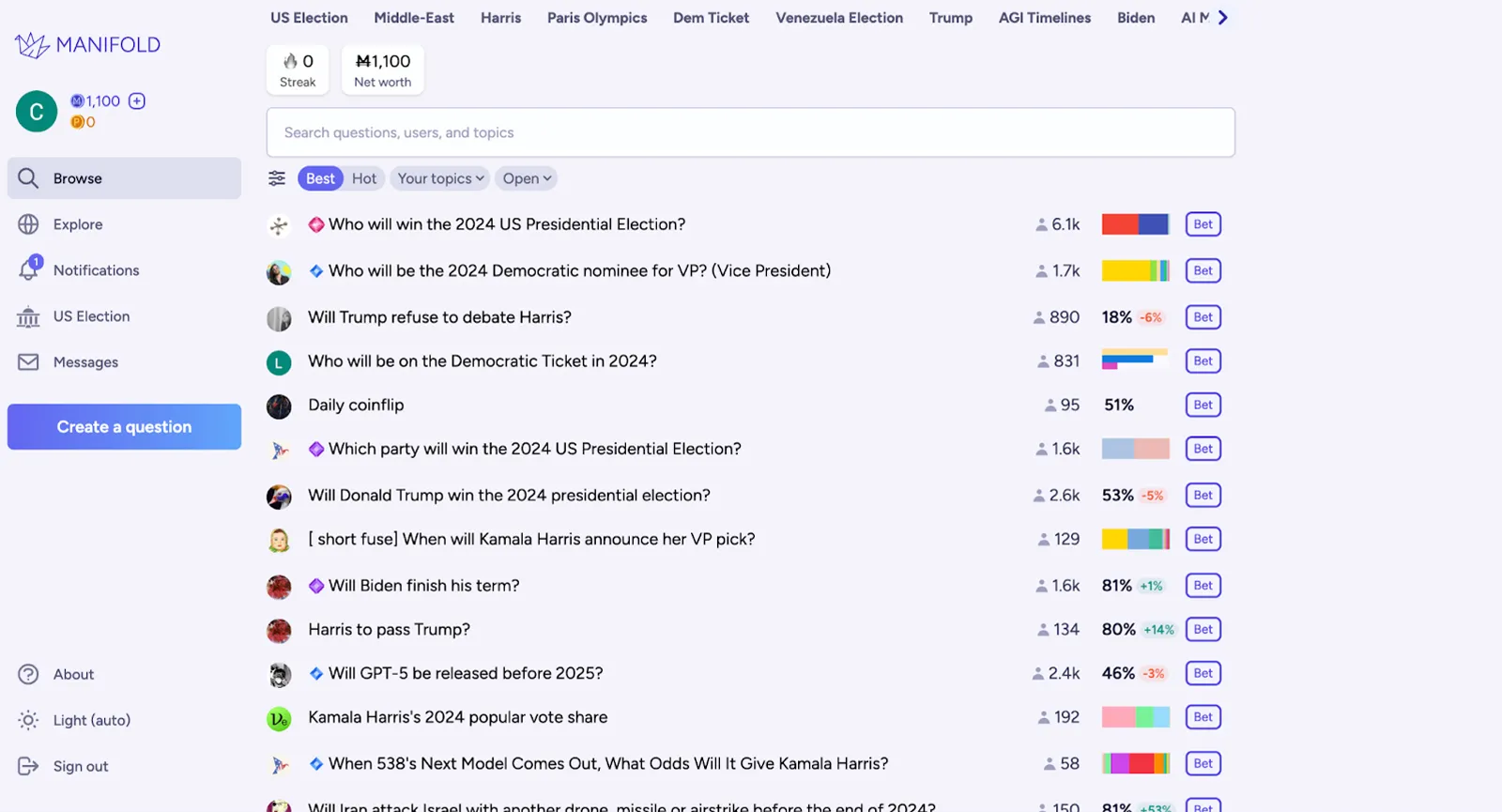
Task: Add mana with the plus icon
Action: pyautogui.click(x=137, y=100)
